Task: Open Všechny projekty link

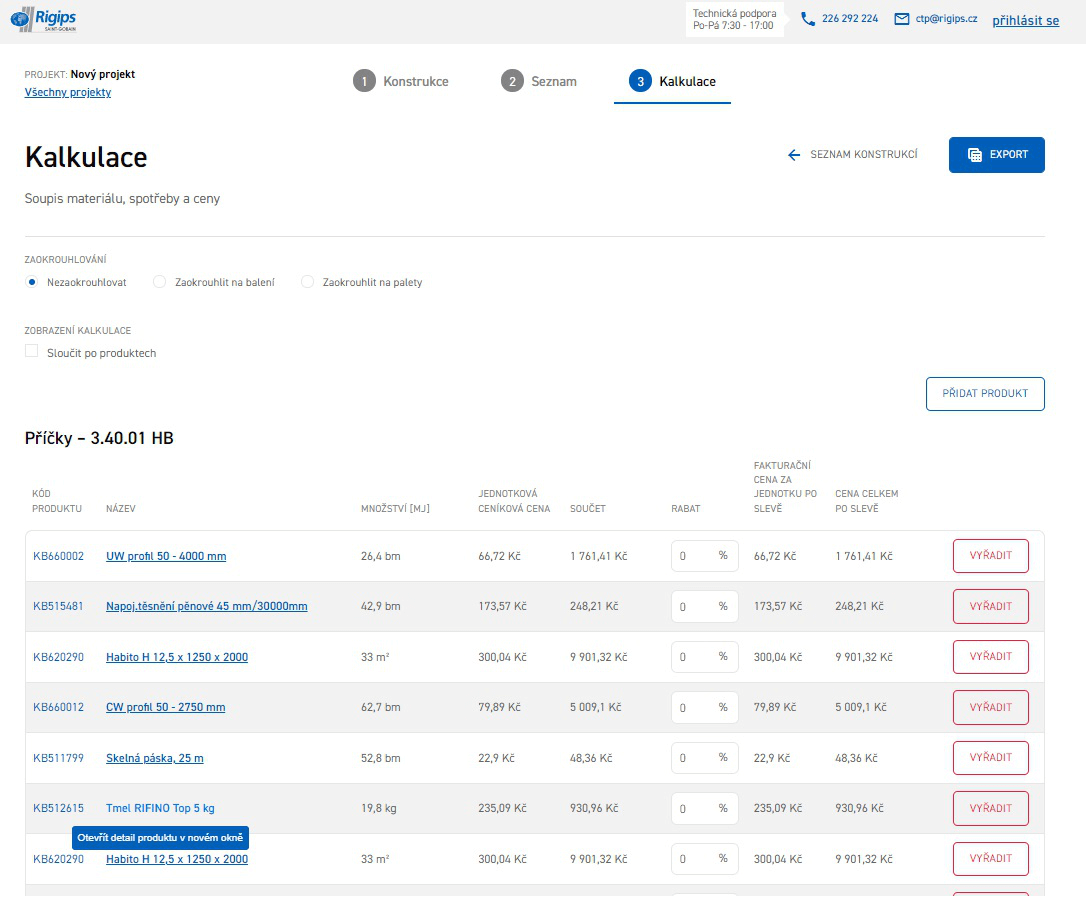Action: [68, 93]
